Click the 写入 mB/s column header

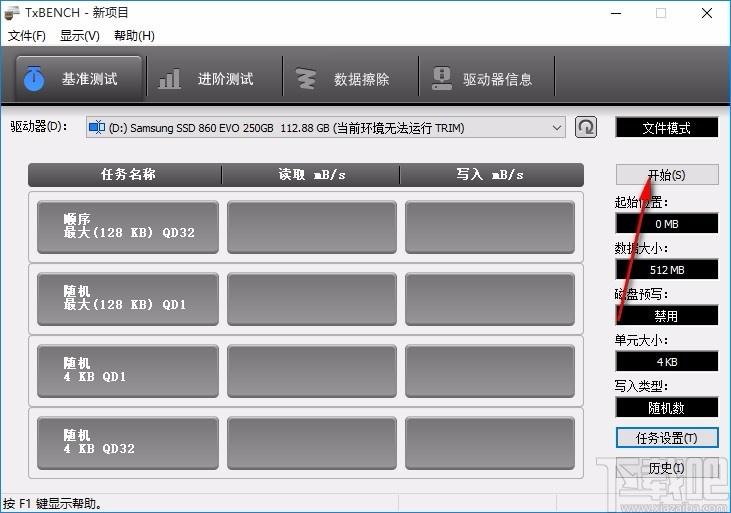[491, 175]
